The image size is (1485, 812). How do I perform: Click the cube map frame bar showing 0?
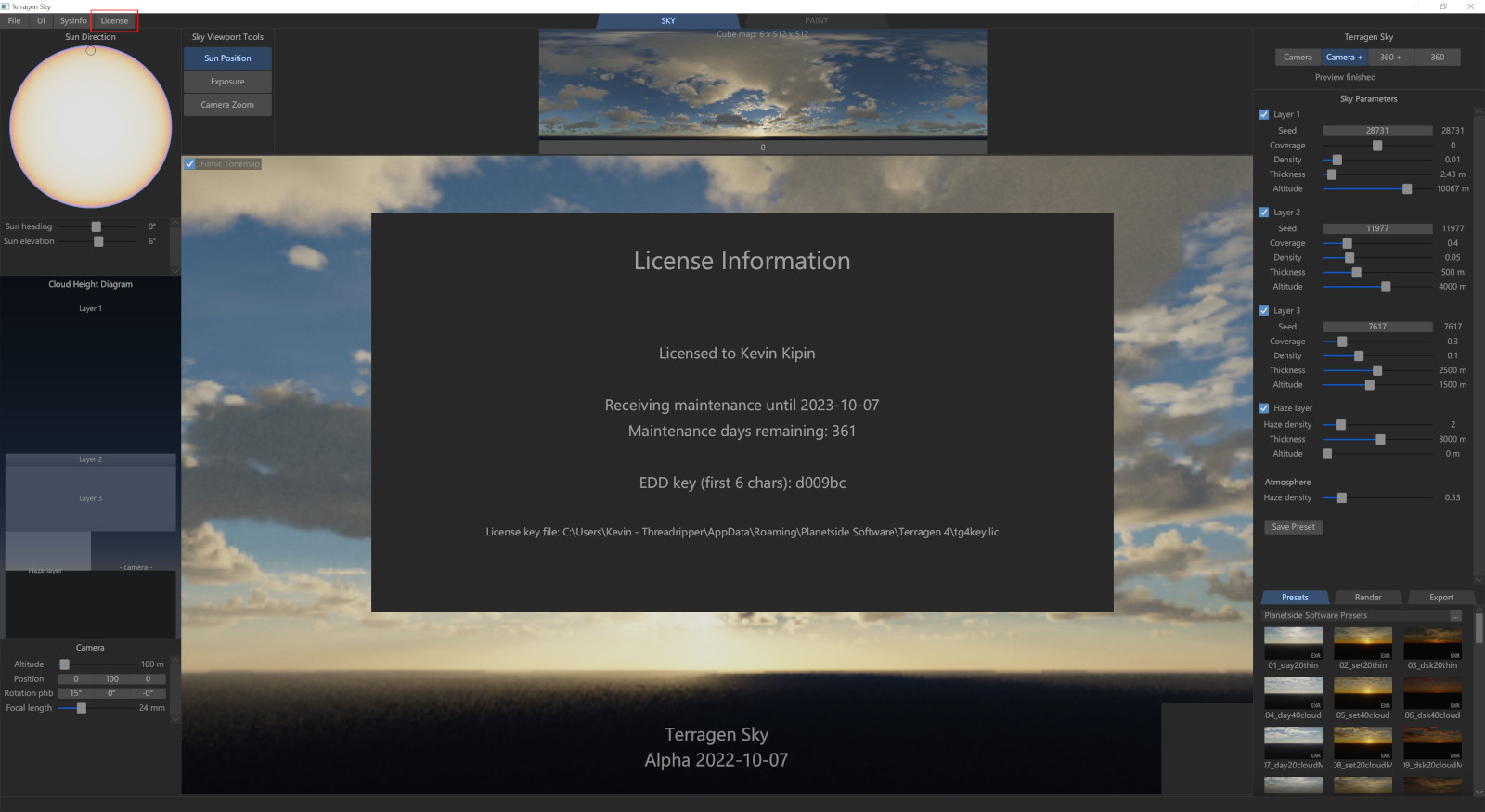763,148
